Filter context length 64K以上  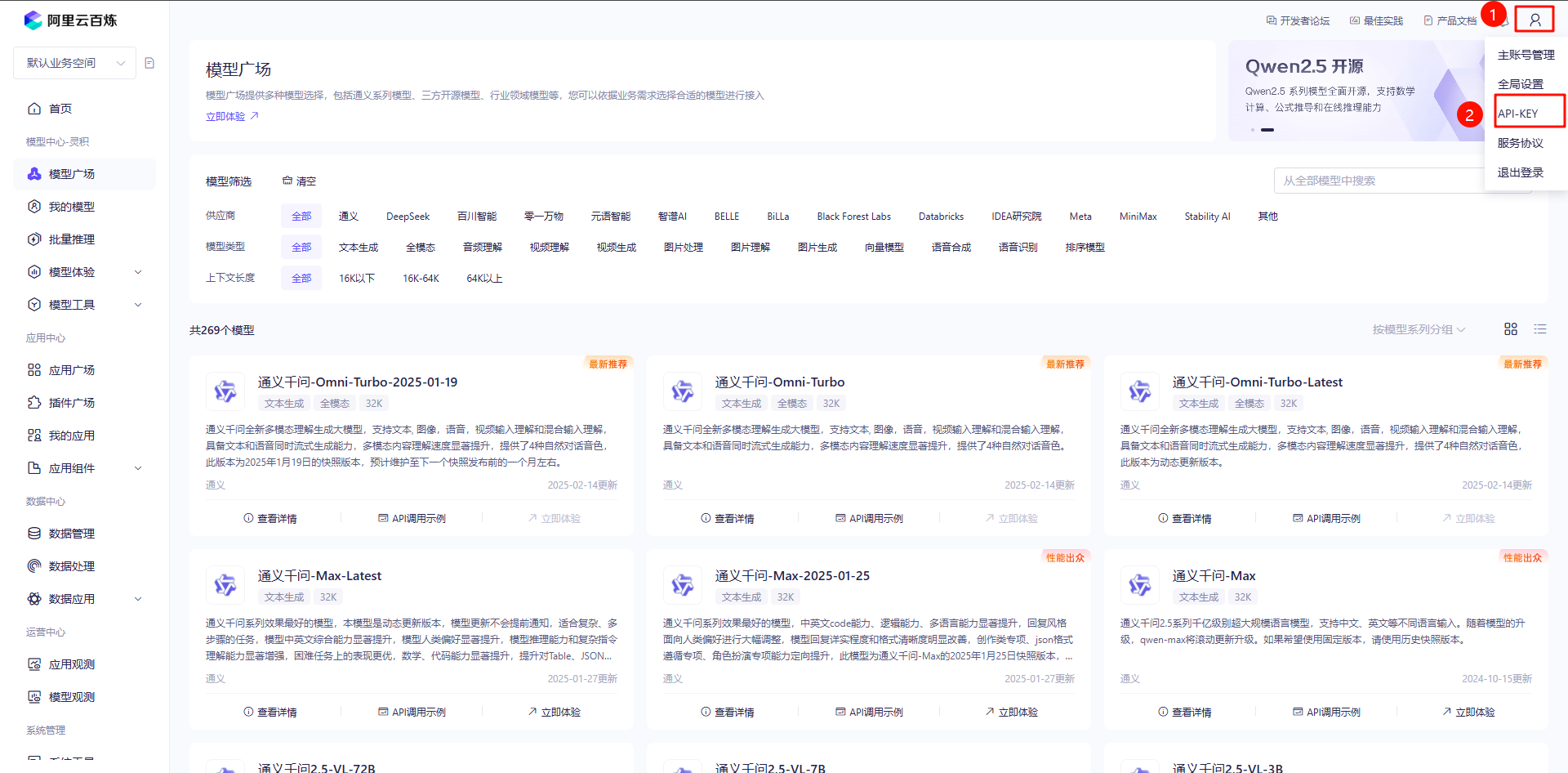point(484,279)
